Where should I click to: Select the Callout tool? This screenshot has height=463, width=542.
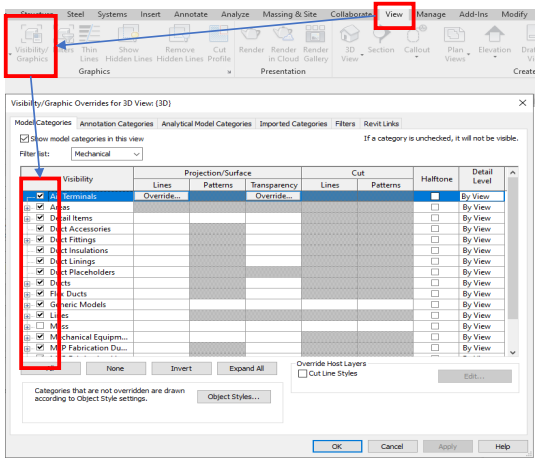(x=417, y=40)
